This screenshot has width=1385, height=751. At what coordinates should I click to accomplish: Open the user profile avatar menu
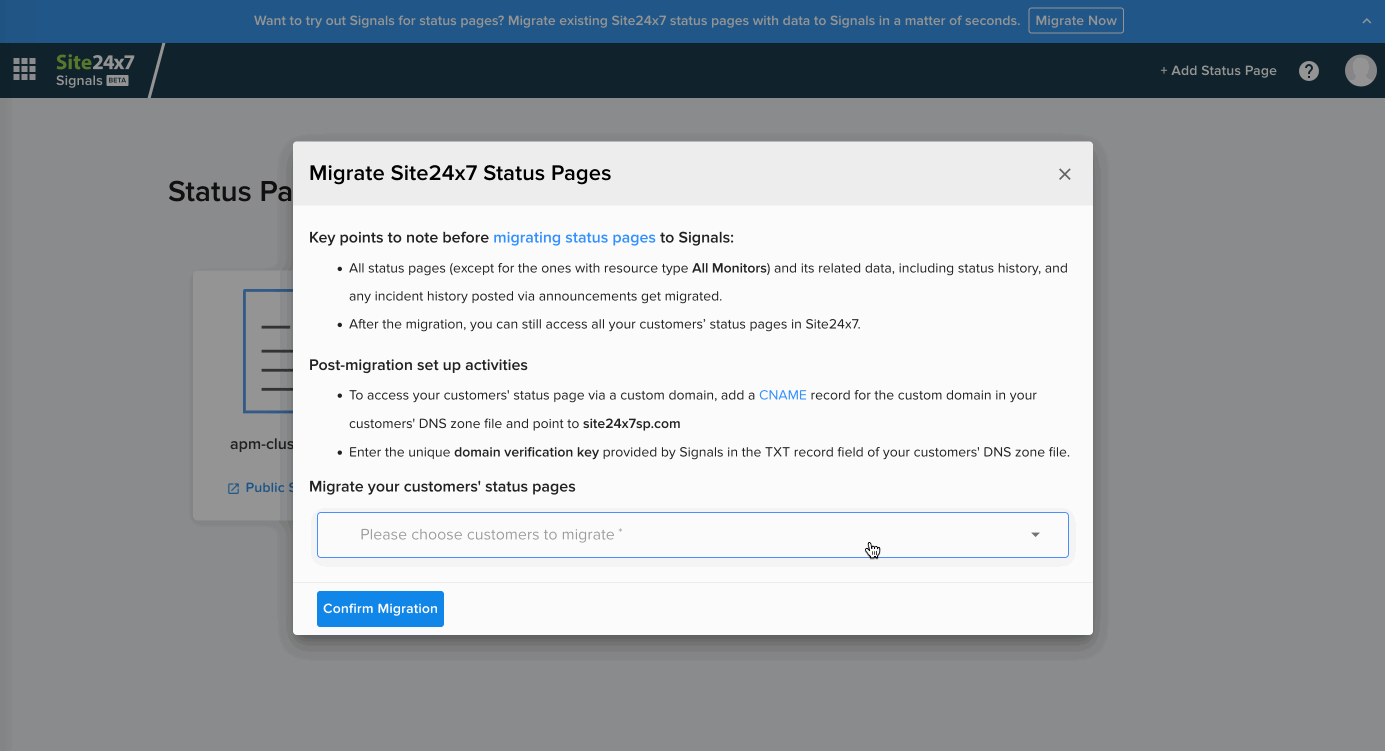(1361, 70)
